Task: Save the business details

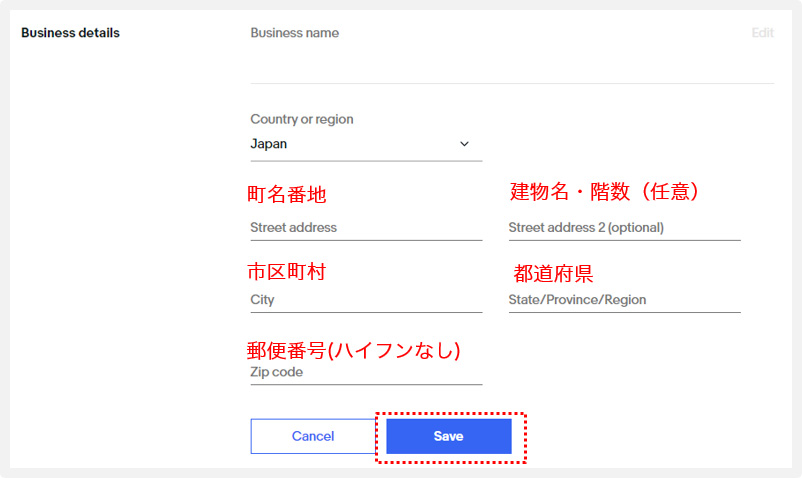Action: [x=449, y=436]
